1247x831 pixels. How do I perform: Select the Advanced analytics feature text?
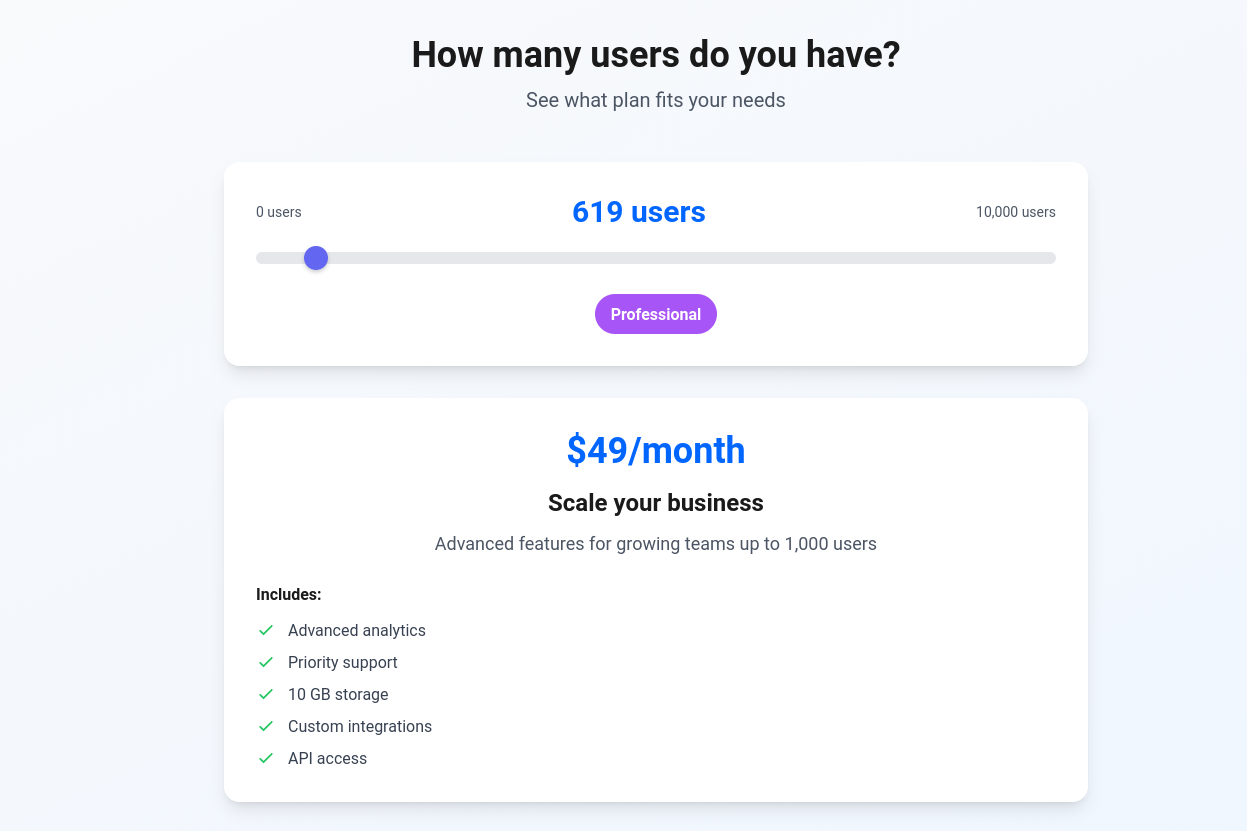click(357, 630)
